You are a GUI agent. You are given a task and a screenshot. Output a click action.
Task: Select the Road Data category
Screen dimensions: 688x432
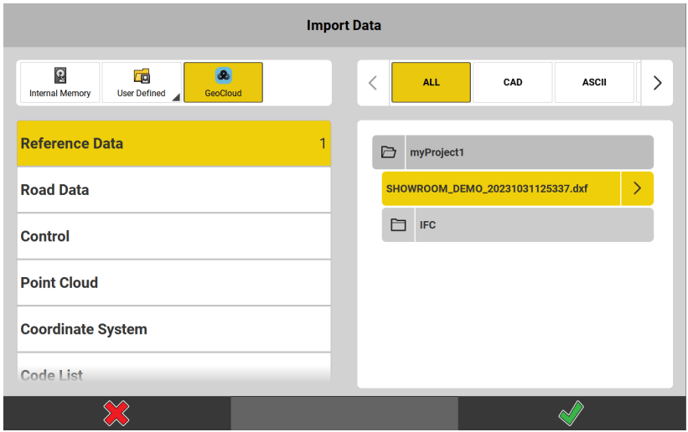[173, 190]
